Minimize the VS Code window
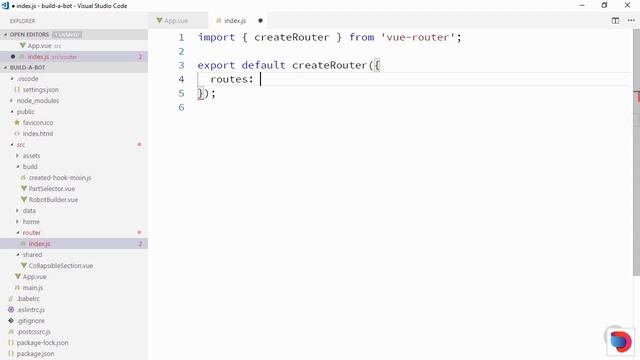 (582, 5)
